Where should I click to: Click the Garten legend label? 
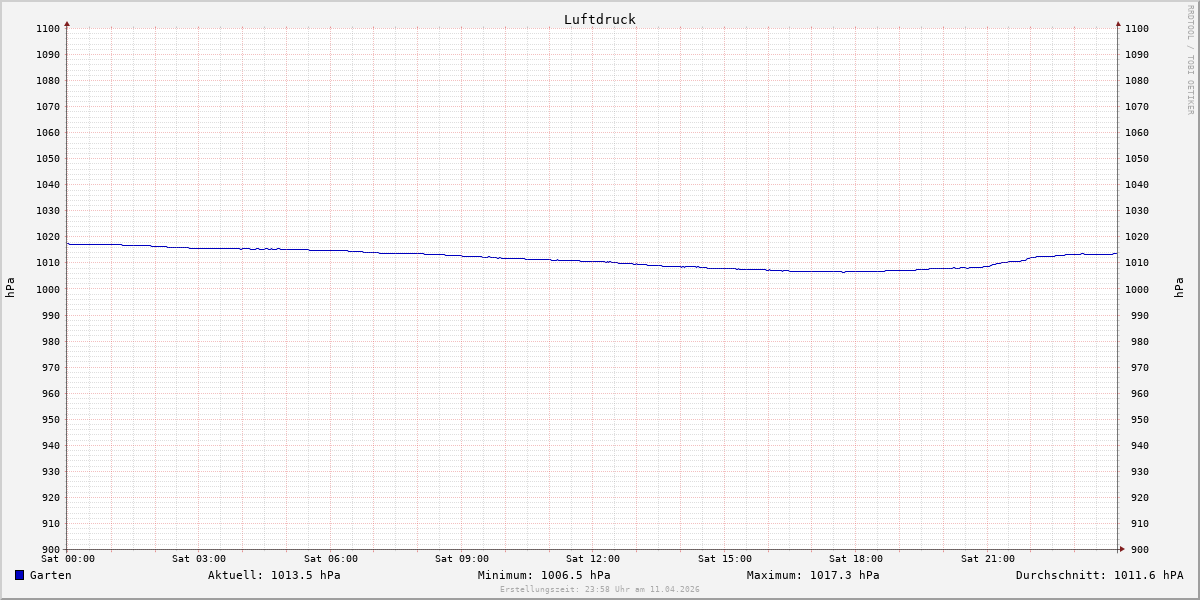tap(50, 575)
